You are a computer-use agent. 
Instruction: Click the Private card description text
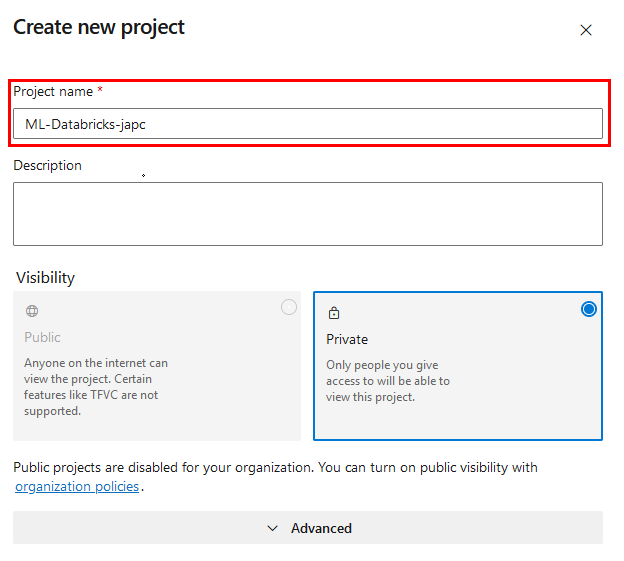[x=388, y=381]
